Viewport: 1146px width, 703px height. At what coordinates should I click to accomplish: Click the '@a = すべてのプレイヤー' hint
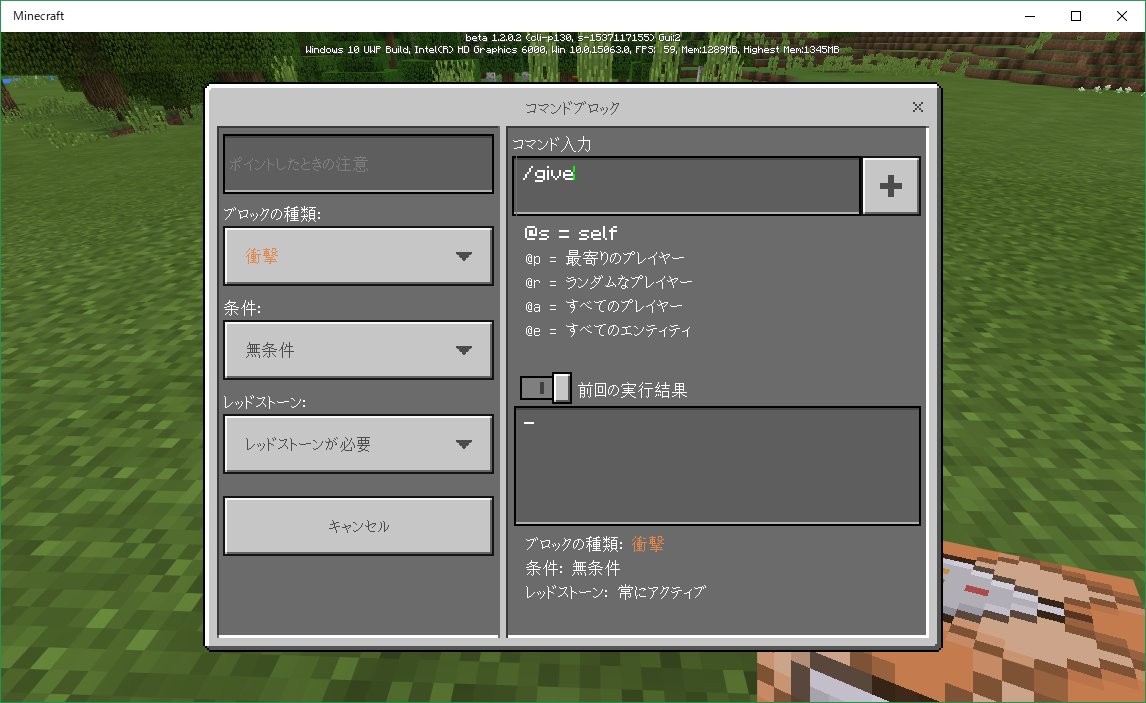(x=604, y=306)
